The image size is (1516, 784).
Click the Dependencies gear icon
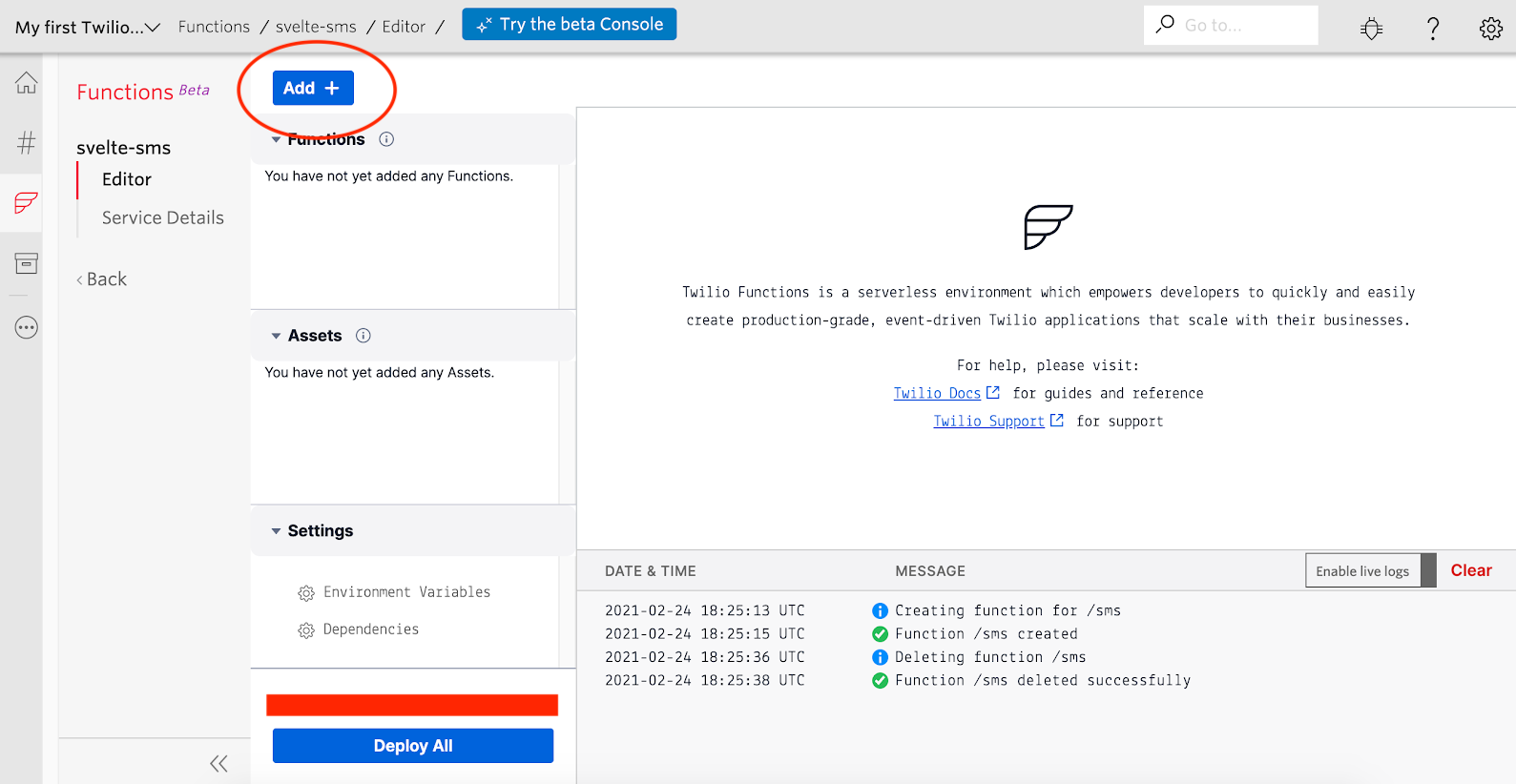306,630
